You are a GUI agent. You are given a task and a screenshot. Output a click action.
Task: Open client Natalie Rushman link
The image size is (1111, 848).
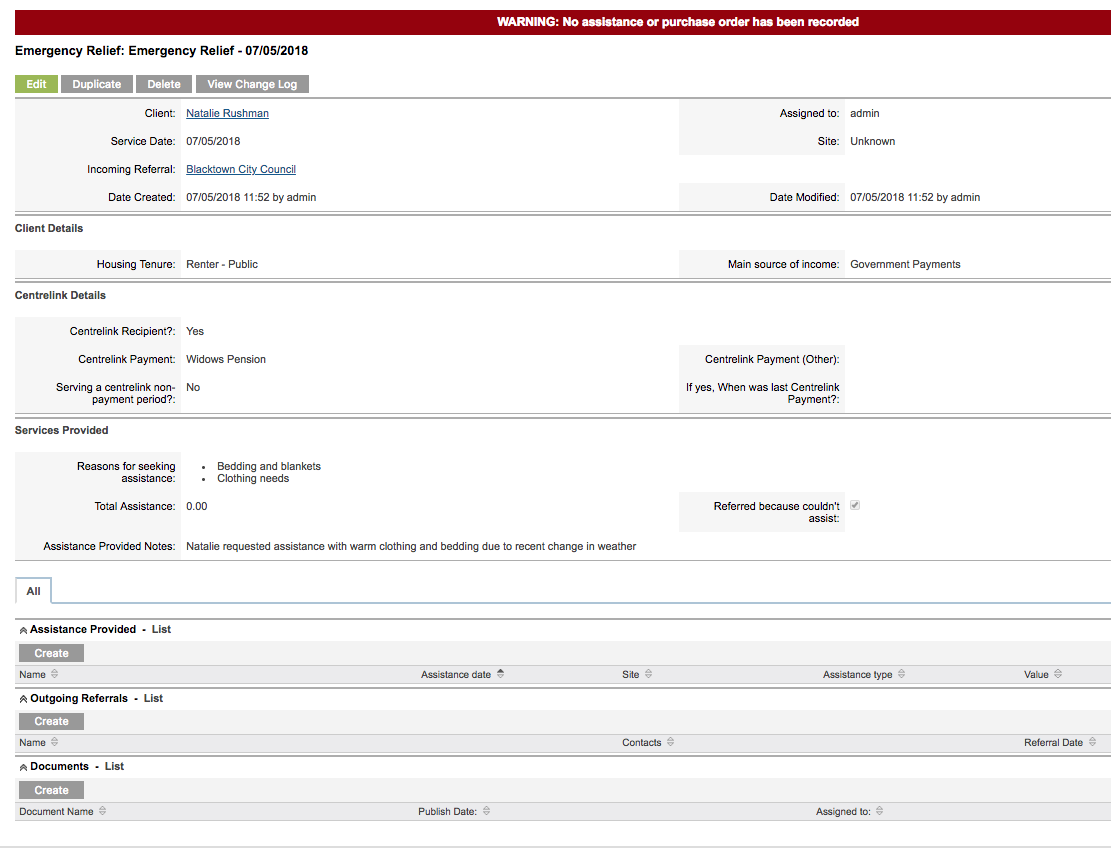pos(227,113)
